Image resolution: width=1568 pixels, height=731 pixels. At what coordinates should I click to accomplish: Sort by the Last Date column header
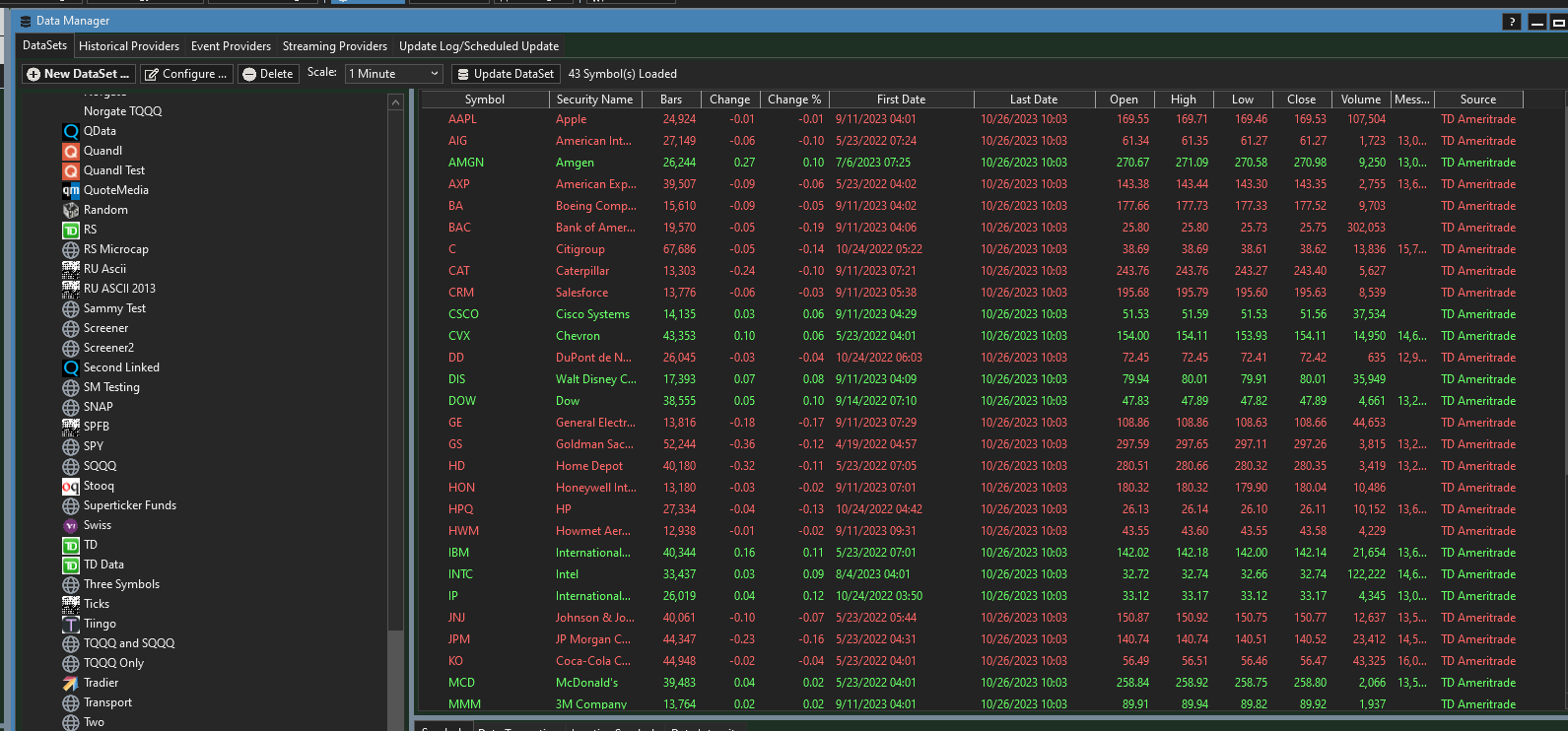[x=1034, y=100]
